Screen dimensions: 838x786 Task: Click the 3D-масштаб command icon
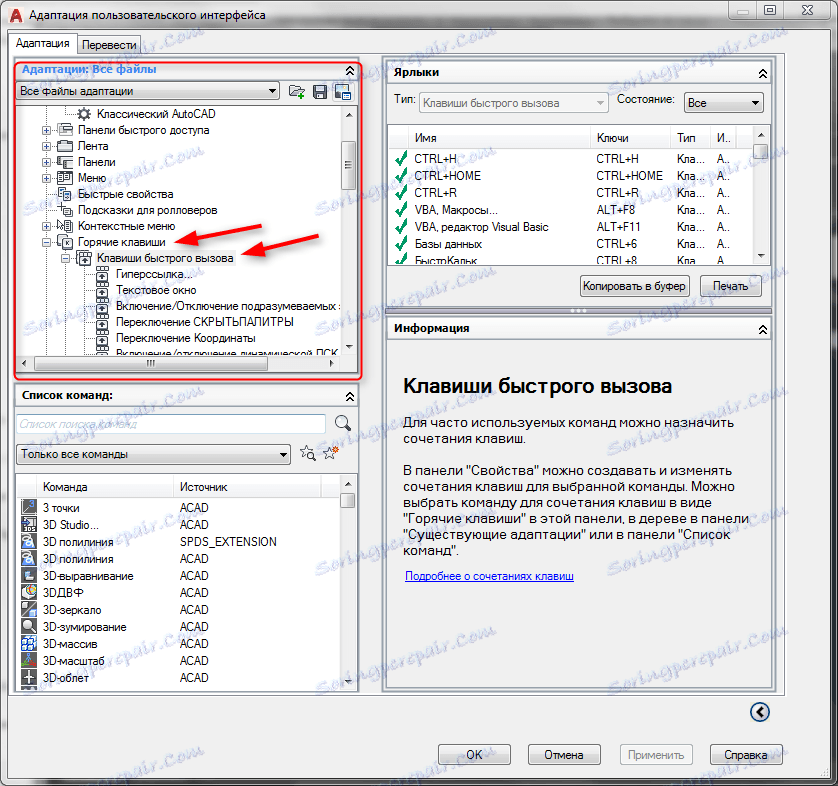click(x=29, y=660)
